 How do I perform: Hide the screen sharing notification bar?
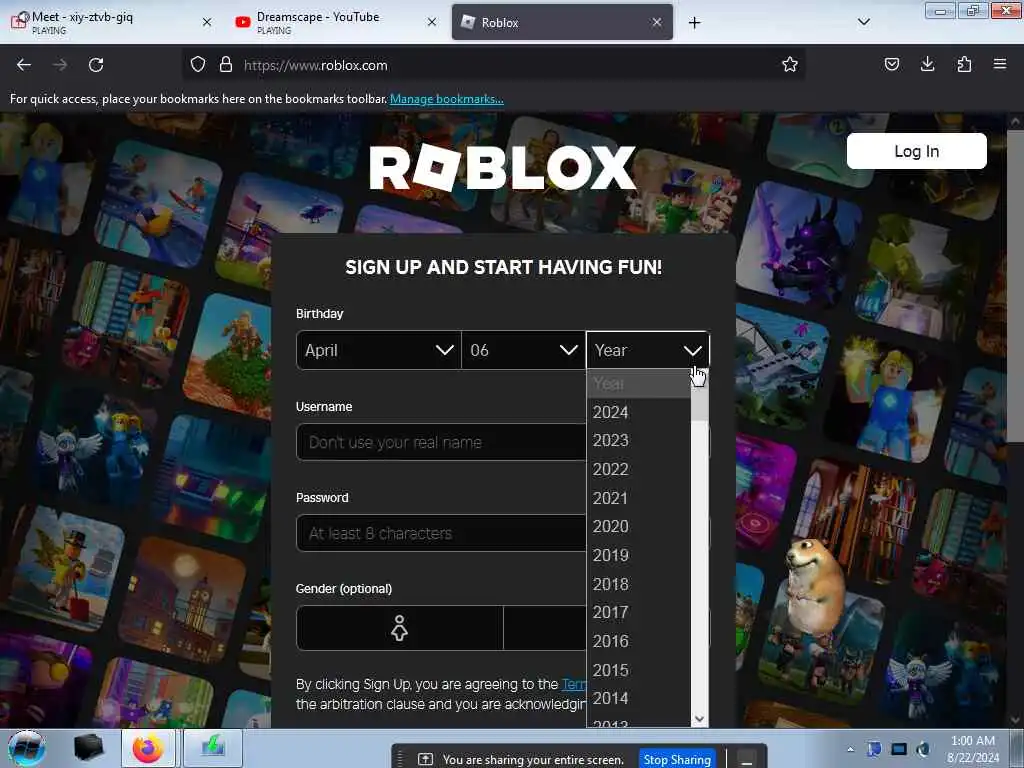[747, 760]
